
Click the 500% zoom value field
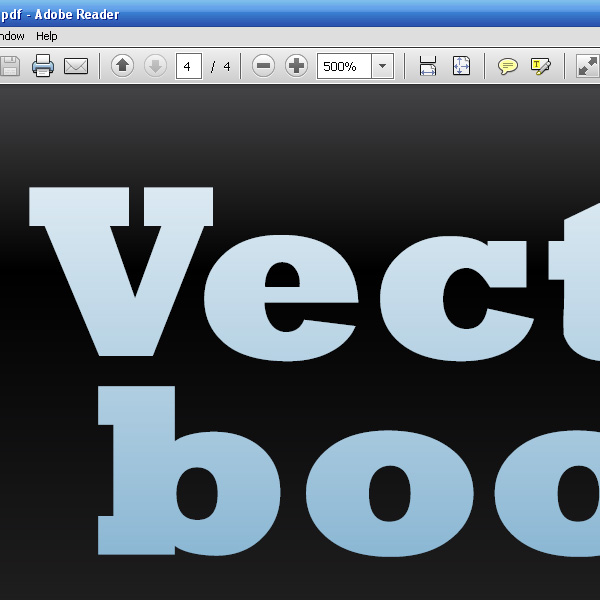344,66
